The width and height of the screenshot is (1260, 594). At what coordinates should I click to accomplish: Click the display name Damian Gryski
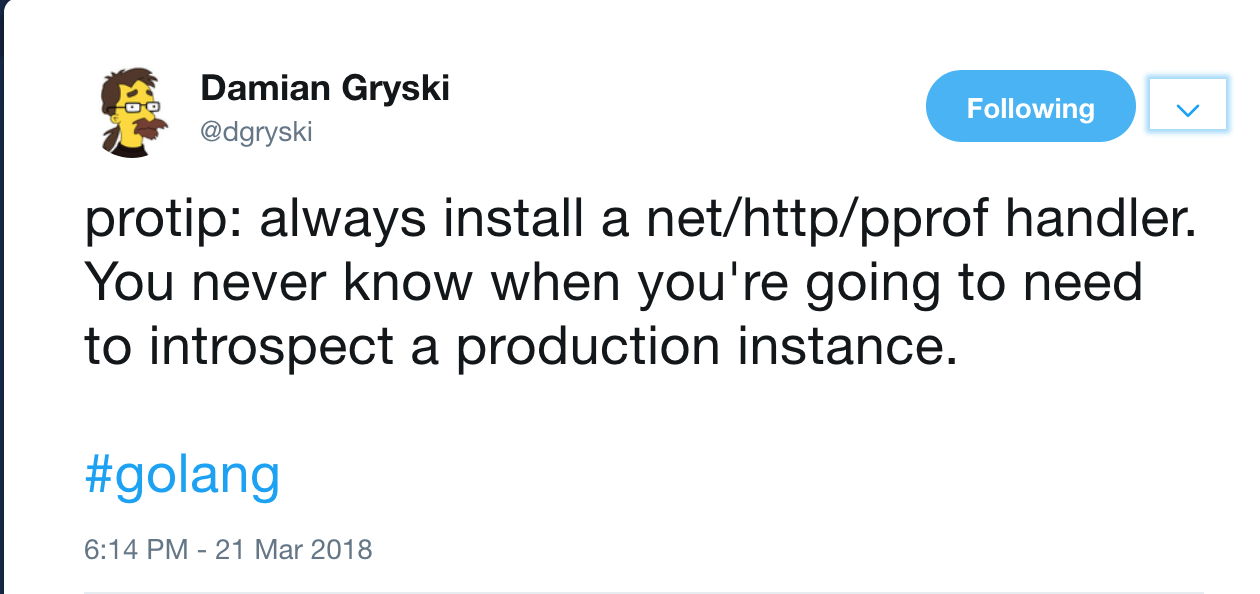point(325,88)
